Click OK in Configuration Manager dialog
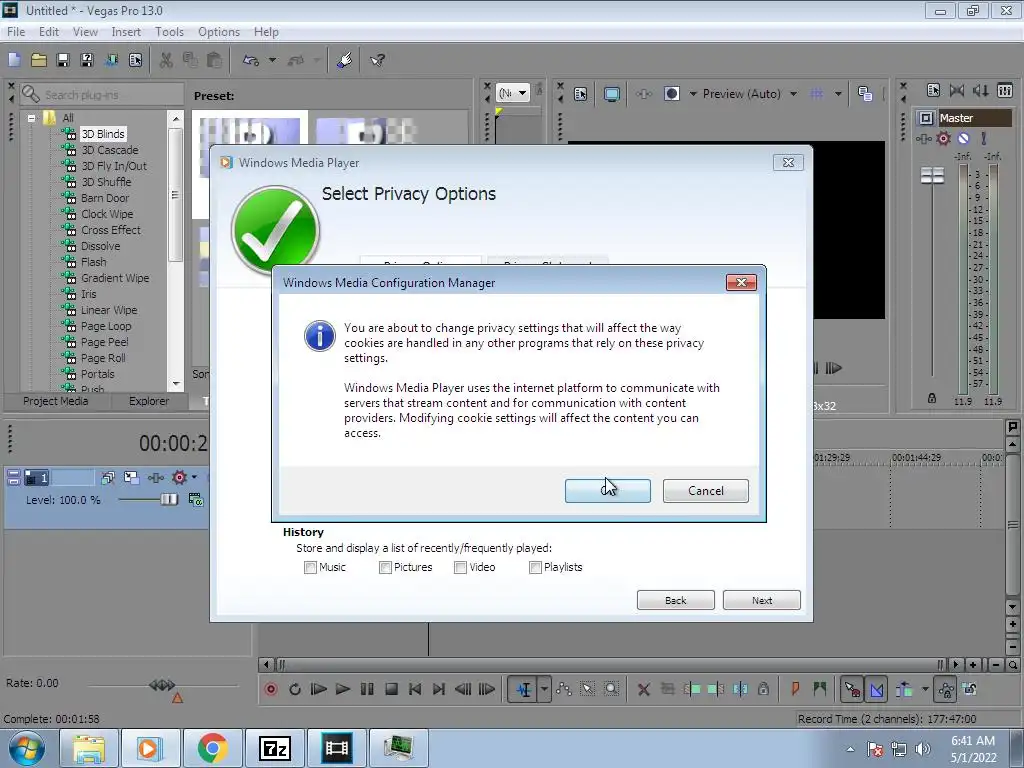 tap(607, 491)
